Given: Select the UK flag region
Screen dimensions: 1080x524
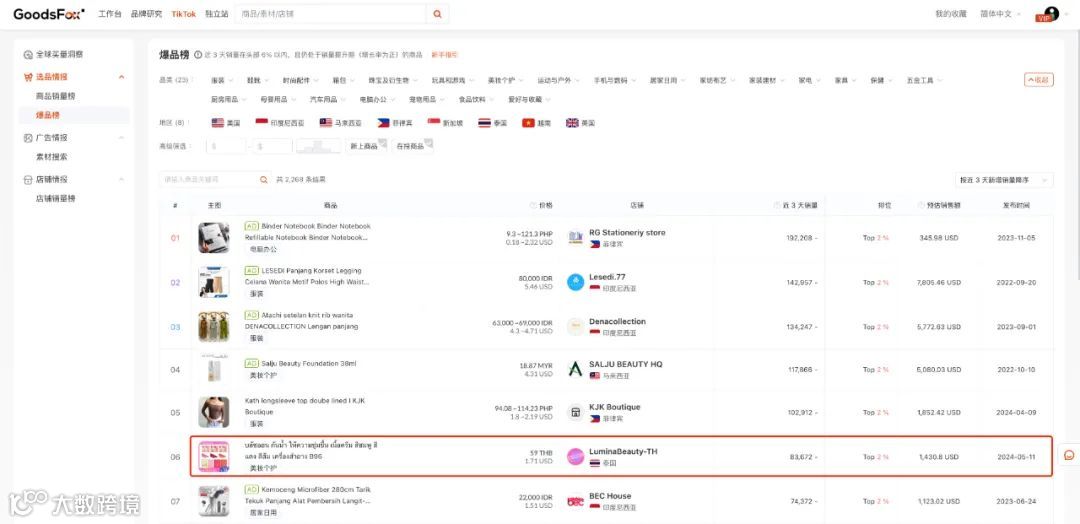Looking at the screenshot, I should [572, 123].
